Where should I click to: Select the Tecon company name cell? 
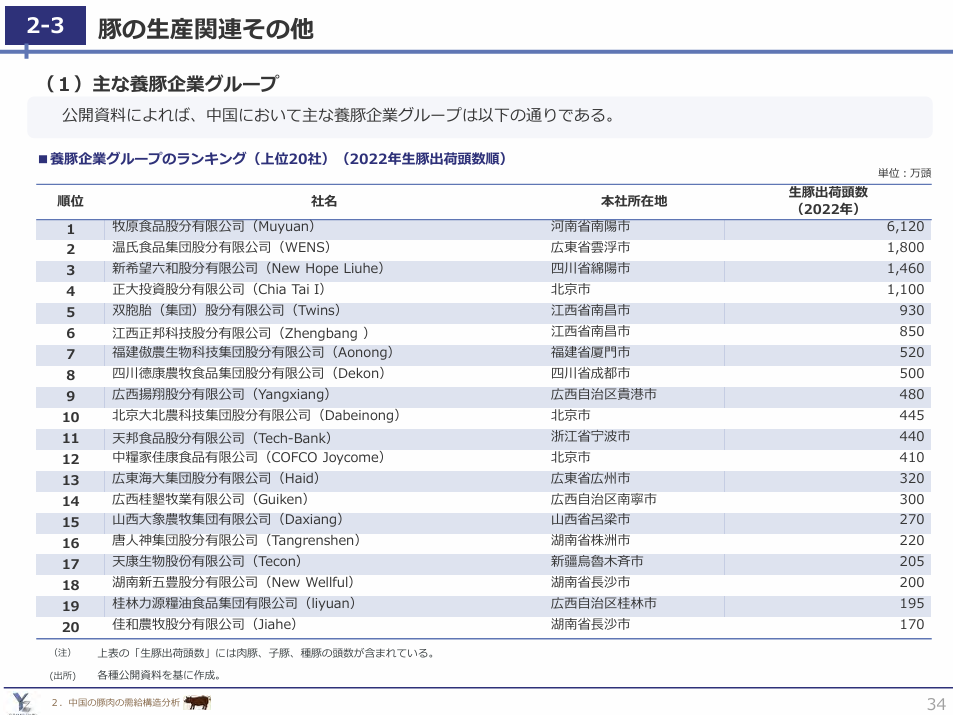coord(207,561)
